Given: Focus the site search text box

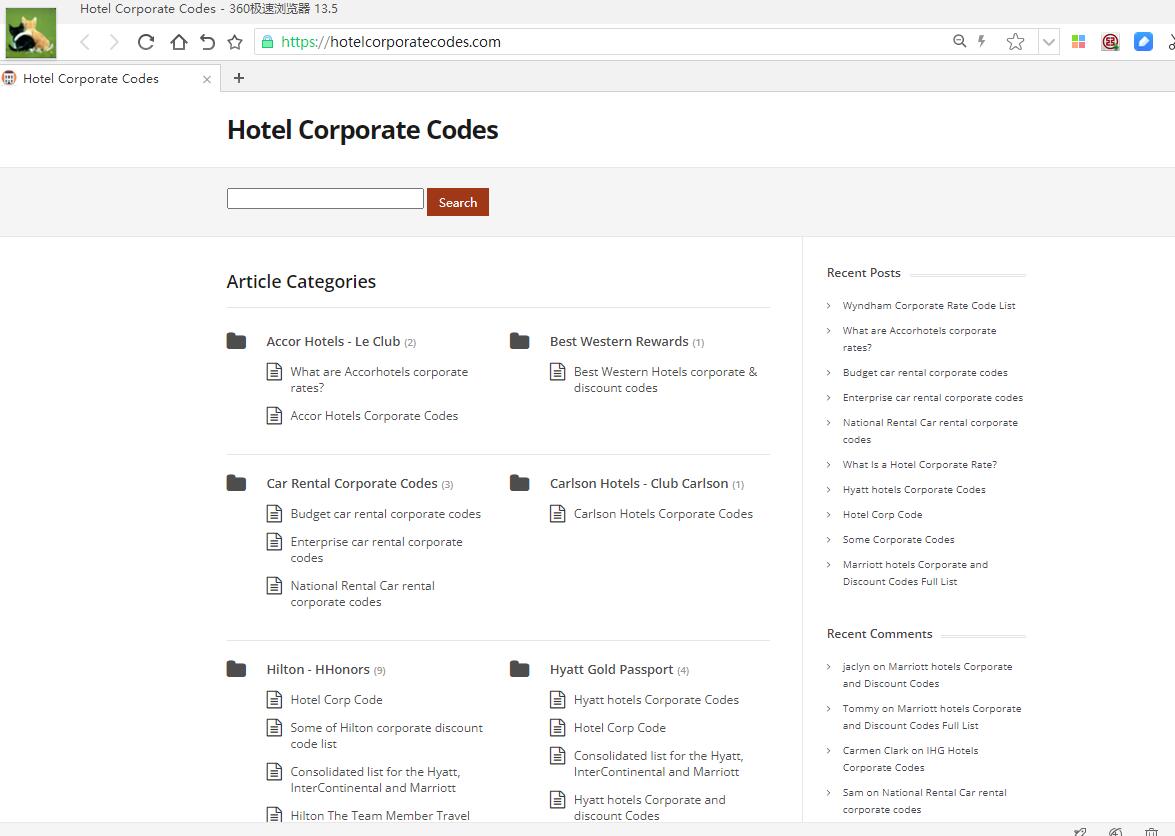Looking at the screenshot, I should coord(325,199).
